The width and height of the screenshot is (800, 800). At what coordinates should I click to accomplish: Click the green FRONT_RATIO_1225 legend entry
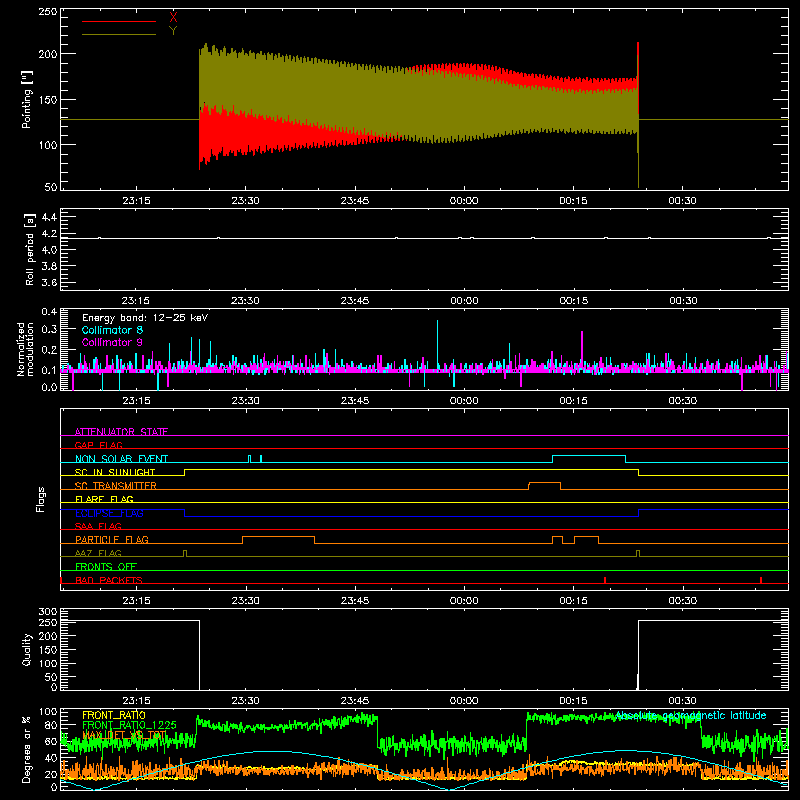pos(129,725)
